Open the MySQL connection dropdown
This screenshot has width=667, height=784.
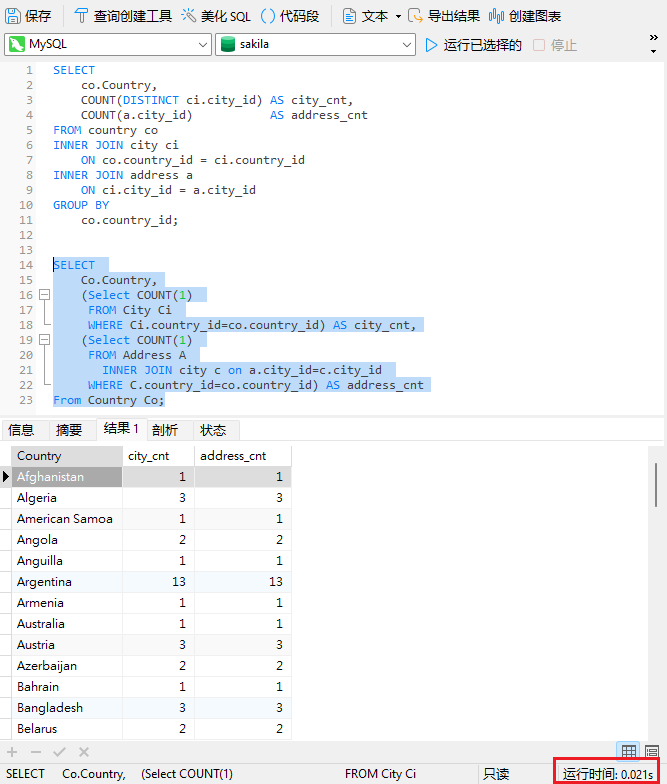tap(108, 44)
